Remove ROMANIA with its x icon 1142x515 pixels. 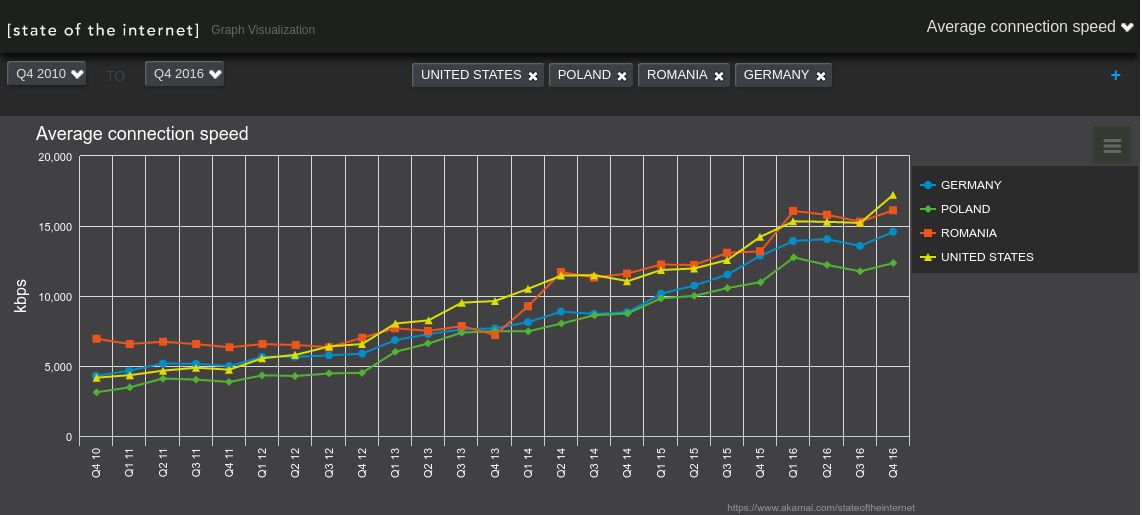pos(719,76)
